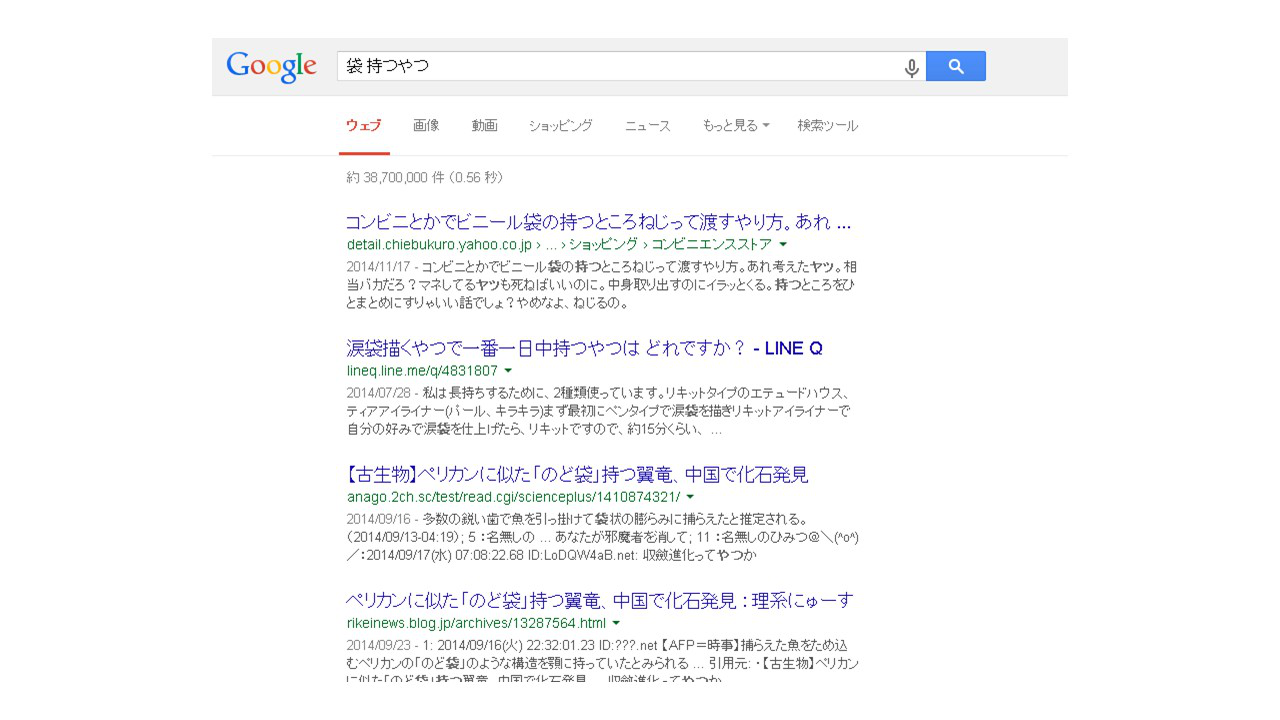The image size is (1280, 720).
Task: Click the 2014/09/16 snippet text
Action: [x=603, y=537]
